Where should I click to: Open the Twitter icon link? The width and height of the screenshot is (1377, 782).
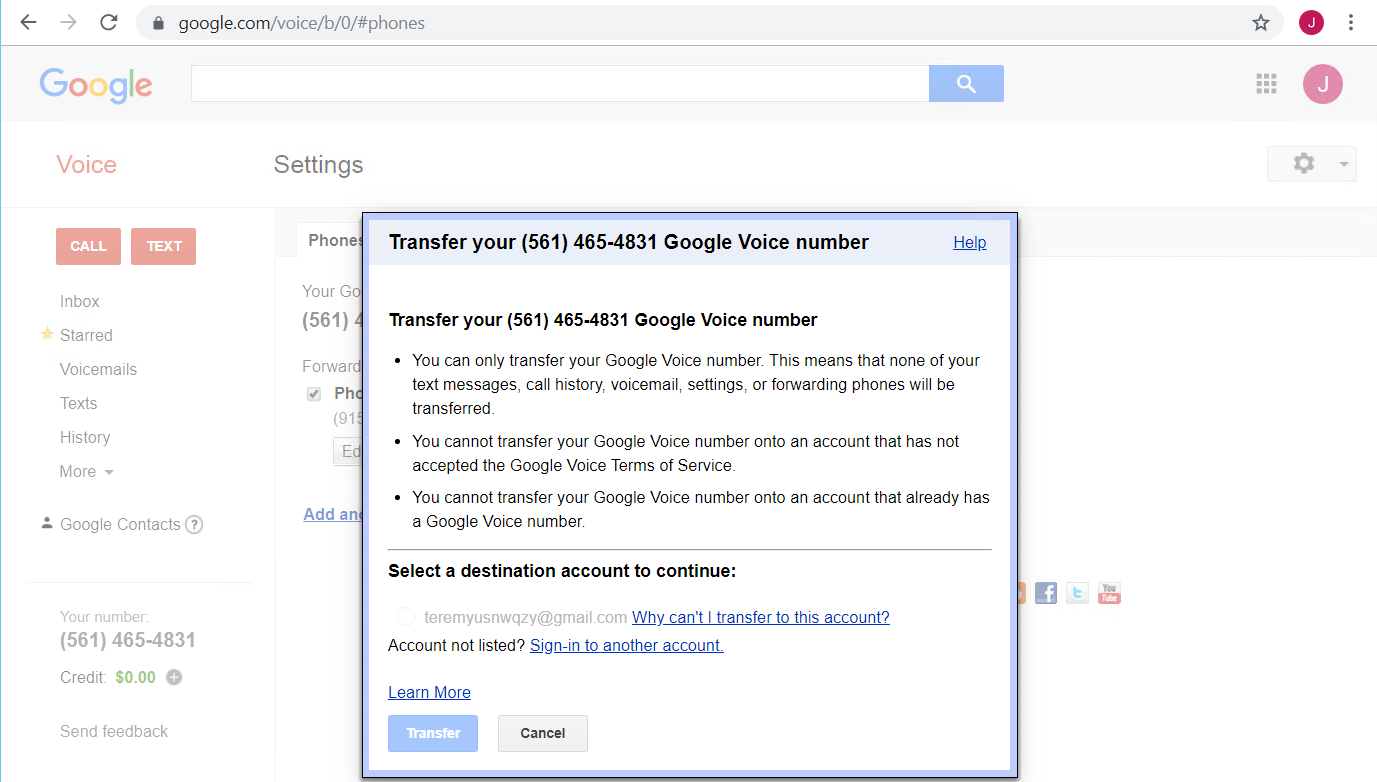[x=1077, y=593]
